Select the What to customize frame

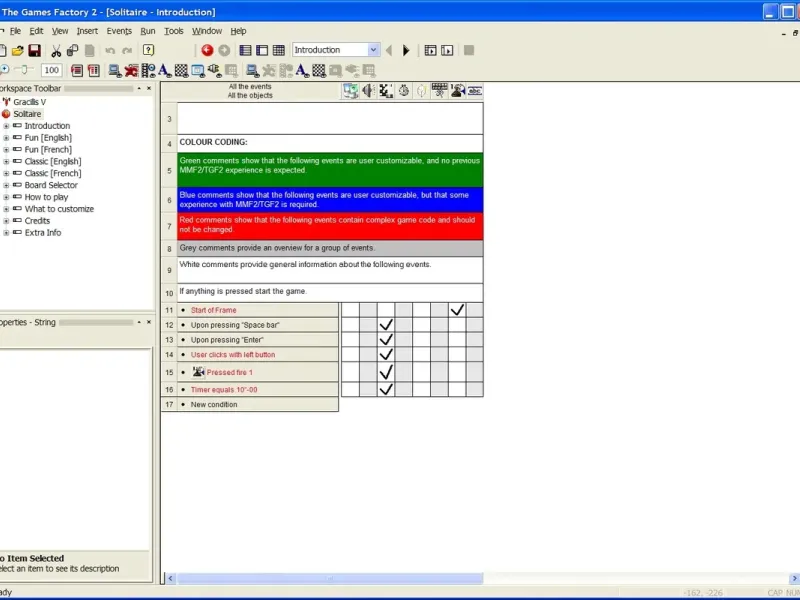tap(59, 209)
